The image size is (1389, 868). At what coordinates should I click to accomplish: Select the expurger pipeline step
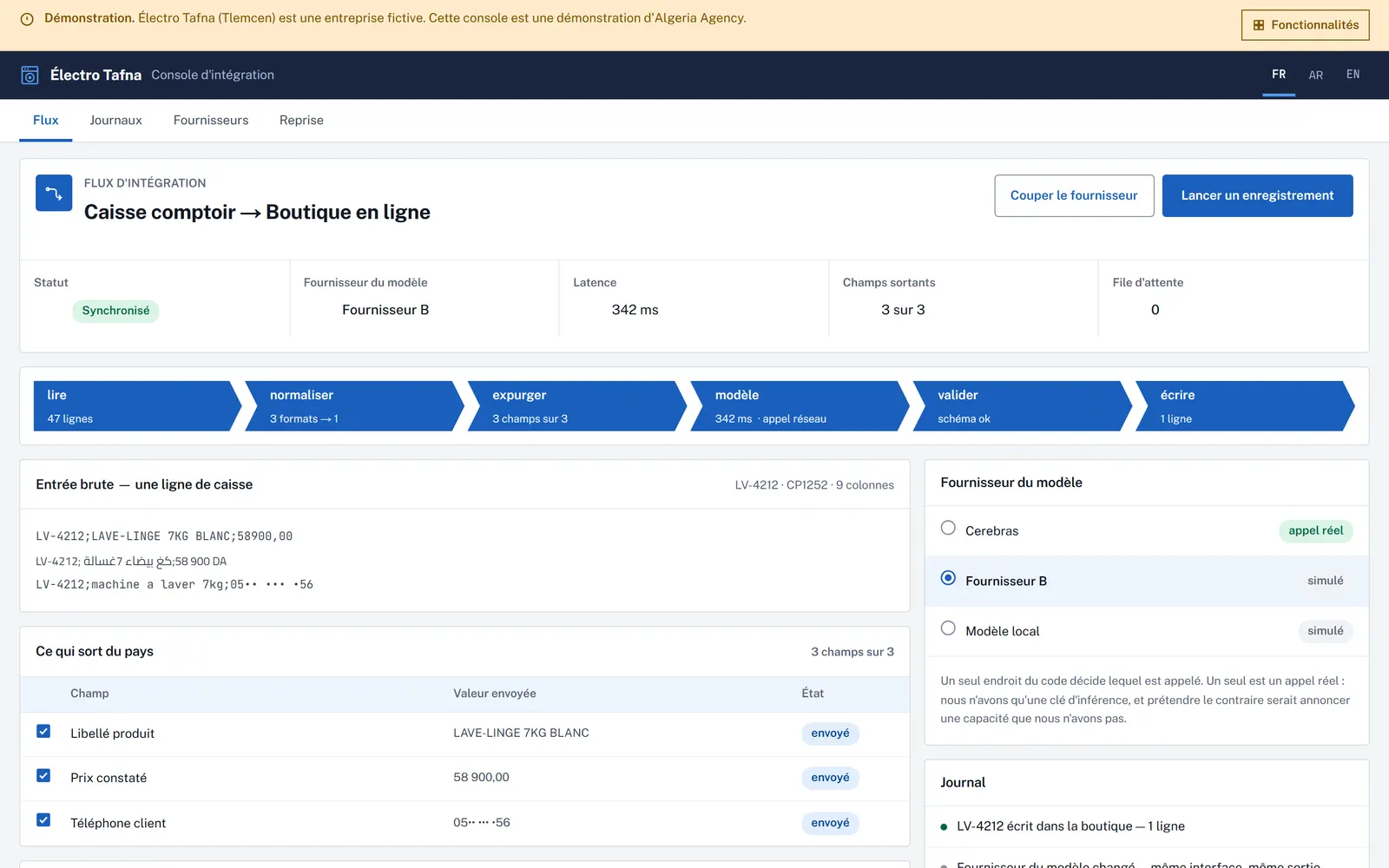pyautogui.click(x=577, y=406)
